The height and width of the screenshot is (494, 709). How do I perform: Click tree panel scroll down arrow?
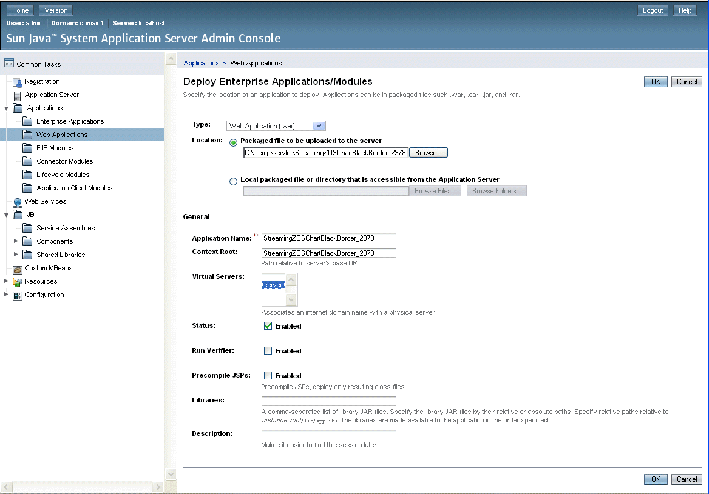tap(170, 474)
